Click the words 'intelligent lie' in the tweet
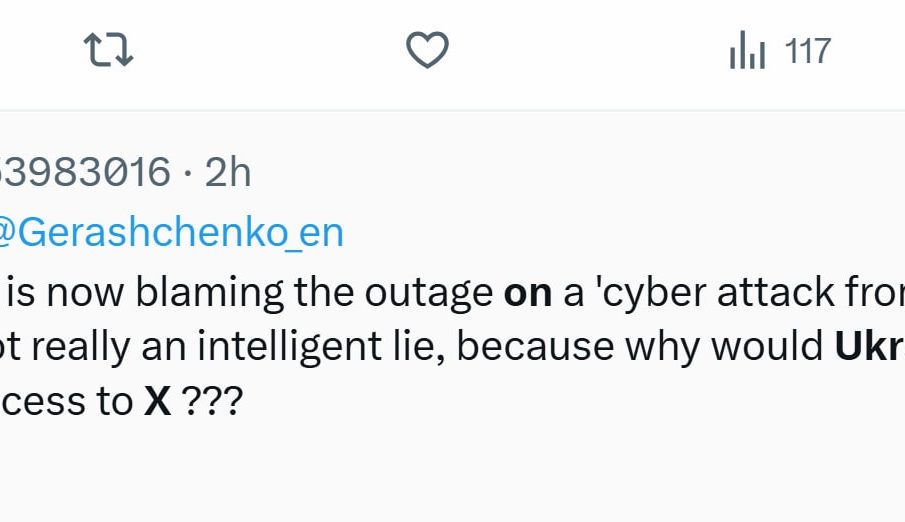 (x=321, y=346)
